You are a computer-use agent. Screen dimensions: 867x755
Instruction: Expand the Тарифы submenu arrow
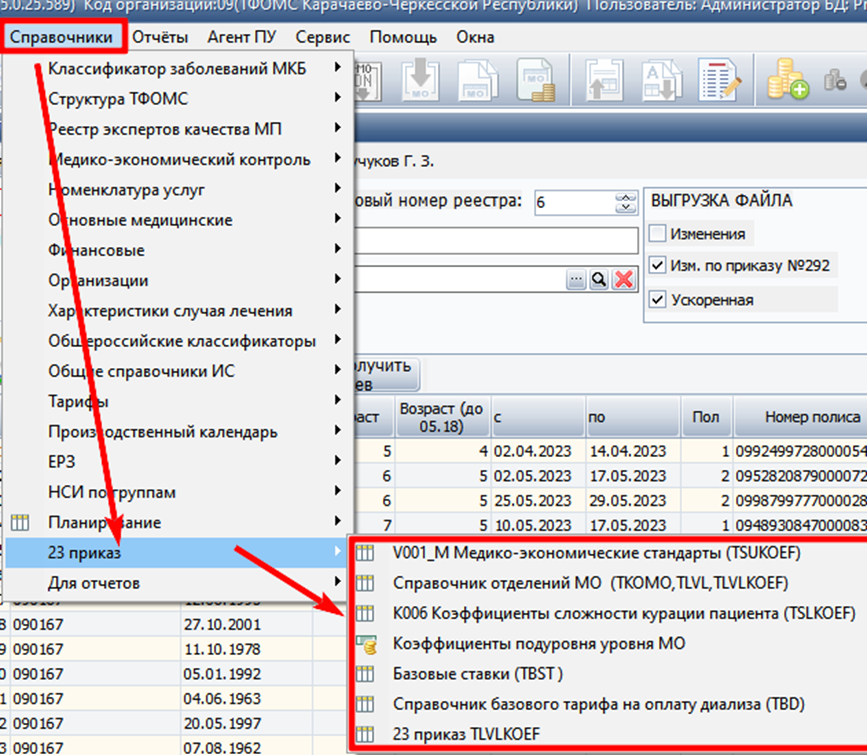pos(338,400)
